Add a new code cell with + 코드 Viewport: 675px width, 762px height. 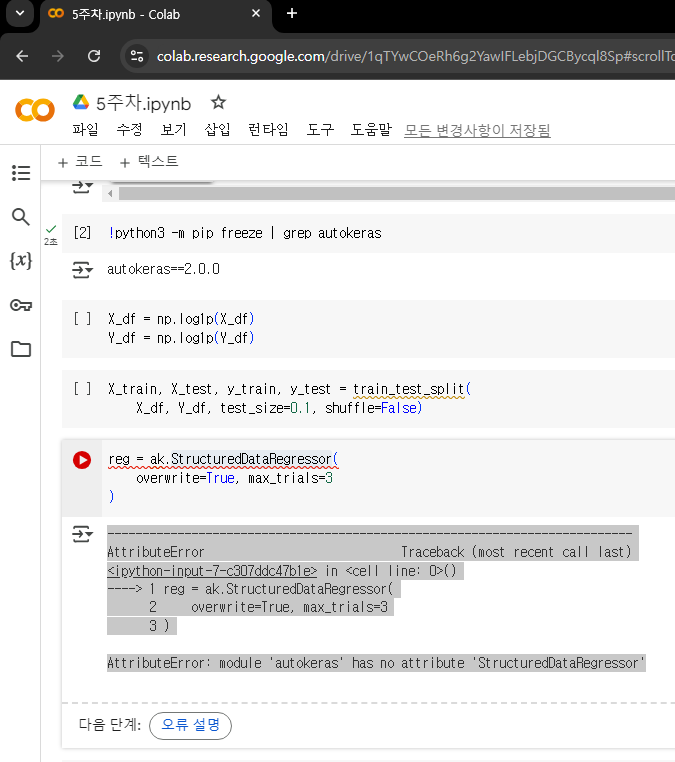(x=80, y=162)
